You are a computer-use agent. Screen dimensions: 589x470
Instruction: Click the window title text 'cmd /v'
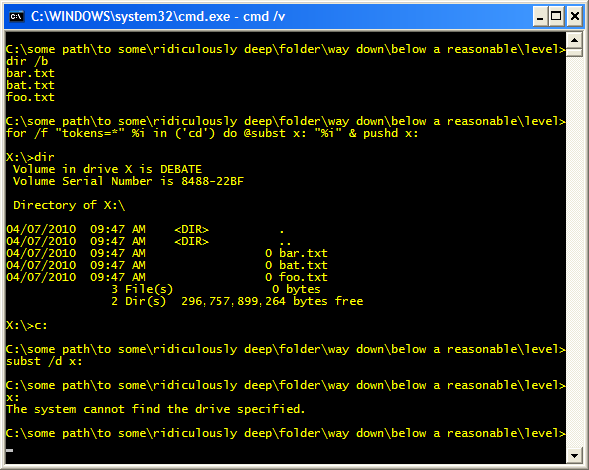click(x=264, y=17)
